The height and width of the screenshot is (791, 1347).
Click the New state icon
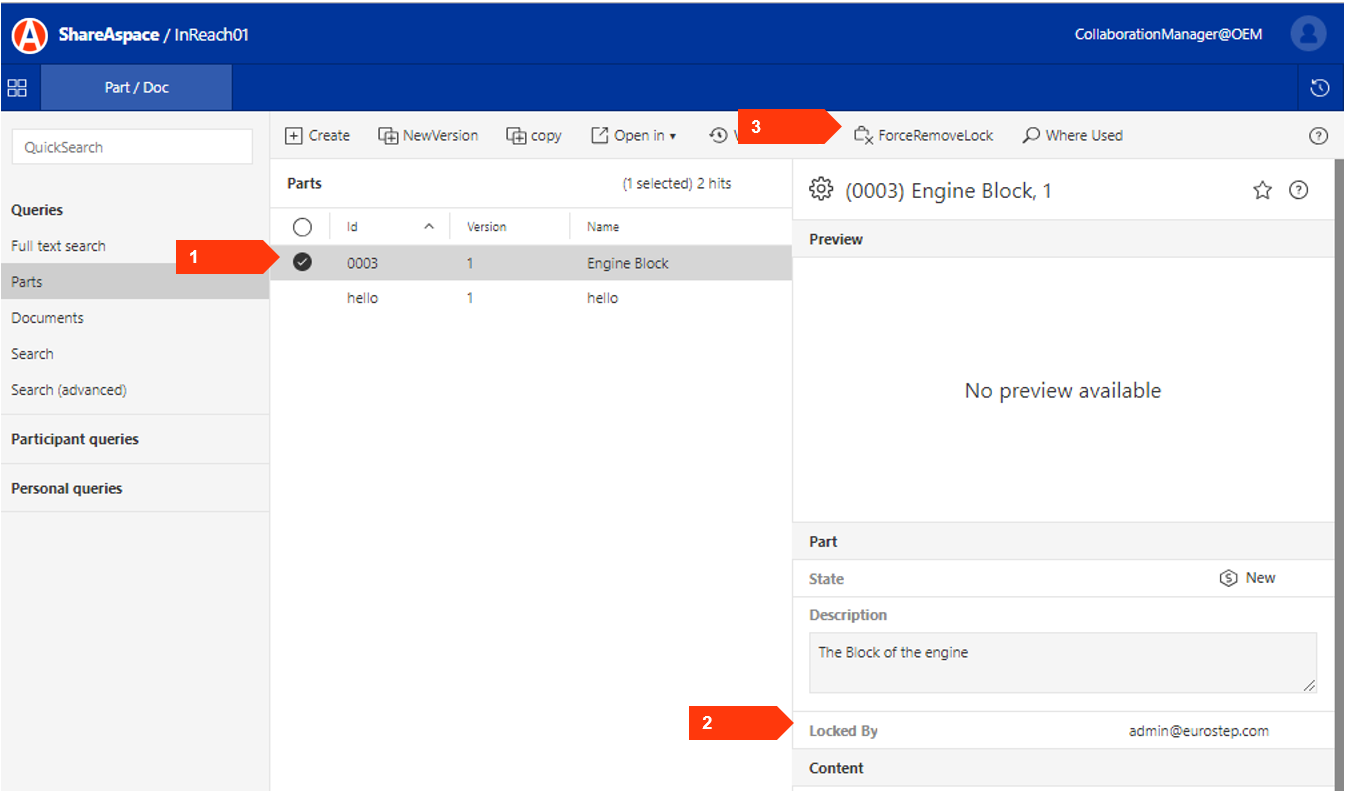point(1229,578)
